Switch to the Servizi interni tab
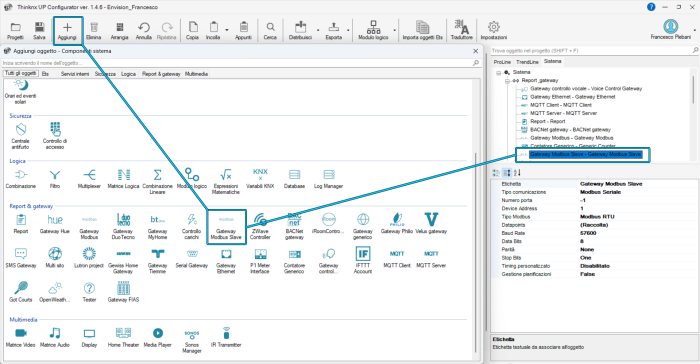700x364 pixels. 75,74
